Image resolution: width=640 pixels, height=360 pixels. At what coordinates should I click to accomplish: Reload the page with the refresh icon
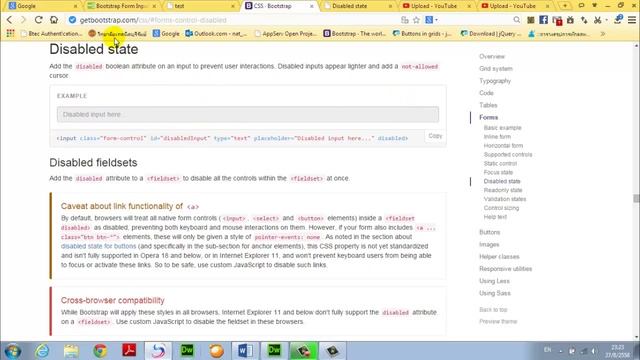[x=38, y=20]
